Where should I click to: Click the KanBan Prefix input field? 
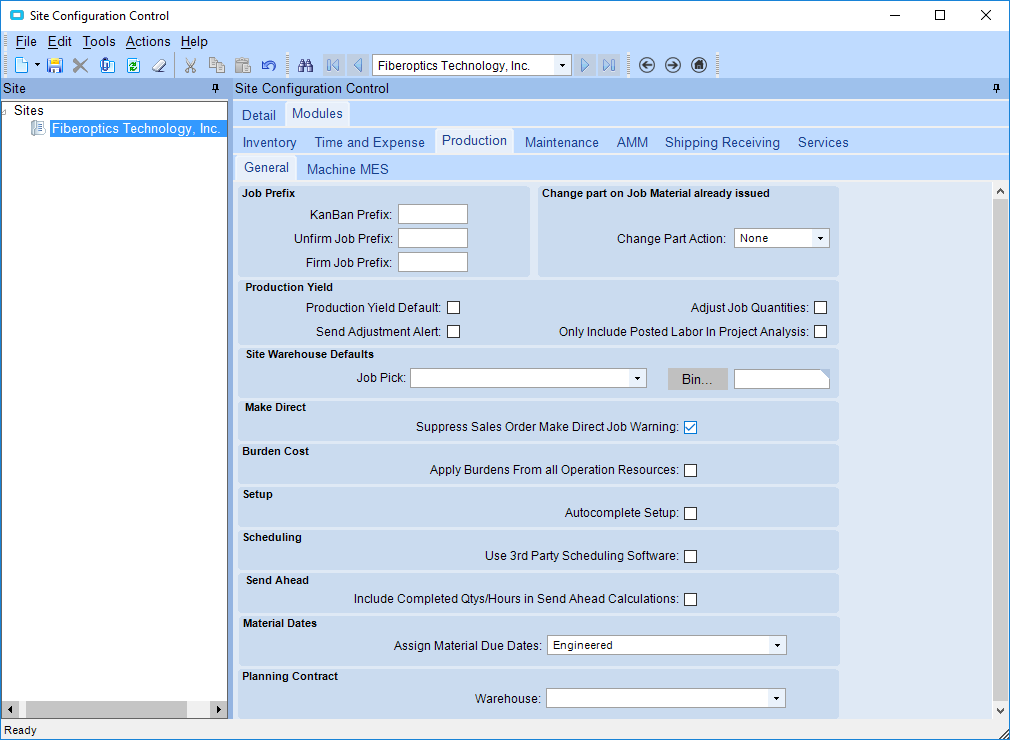pyautogui.click(x=433, y=214)
